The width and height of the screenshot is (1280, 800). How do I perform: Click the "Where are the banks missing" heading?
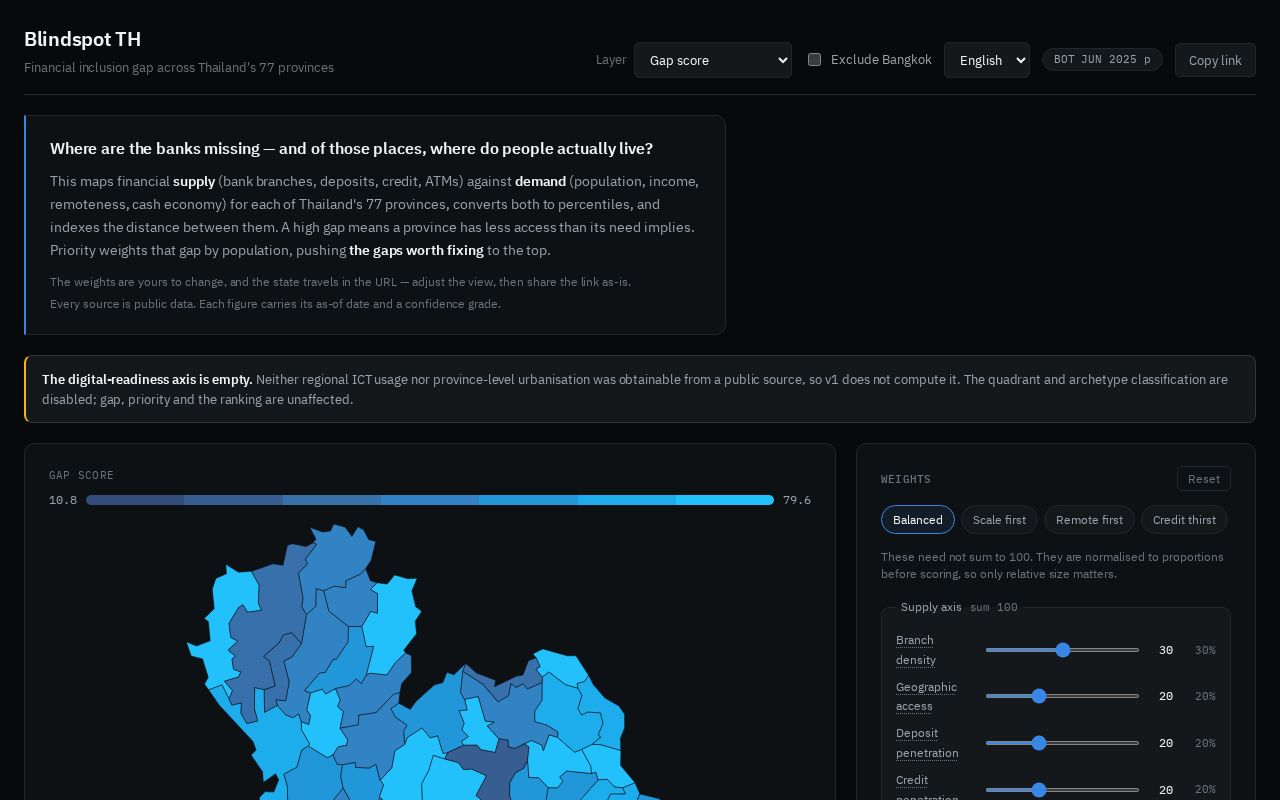point(351,148)
